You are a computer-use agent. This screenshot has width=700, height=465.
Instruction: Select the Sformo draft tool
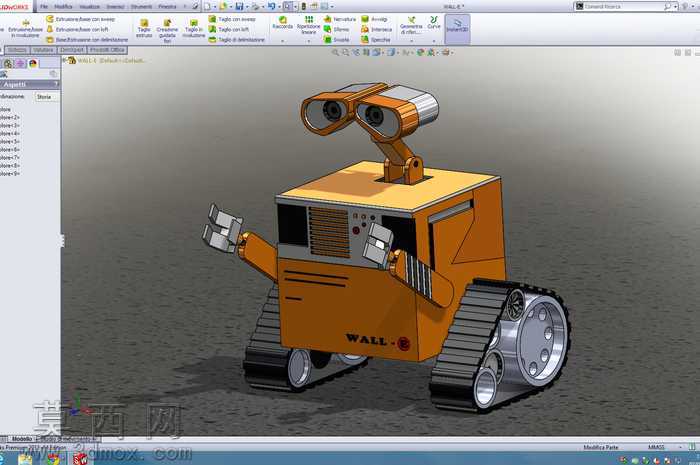[x=337, y=29]
